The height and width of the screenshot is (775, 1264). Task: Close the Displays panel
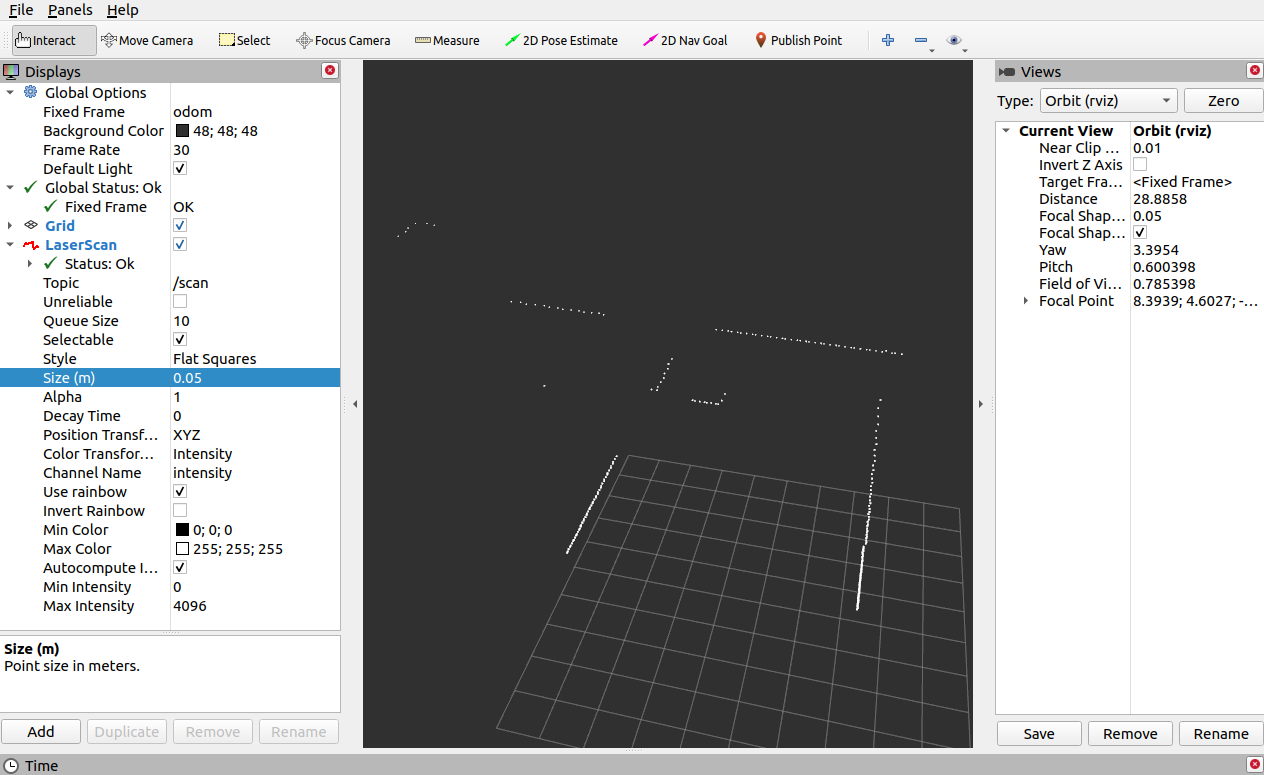(x=330, y=71)
